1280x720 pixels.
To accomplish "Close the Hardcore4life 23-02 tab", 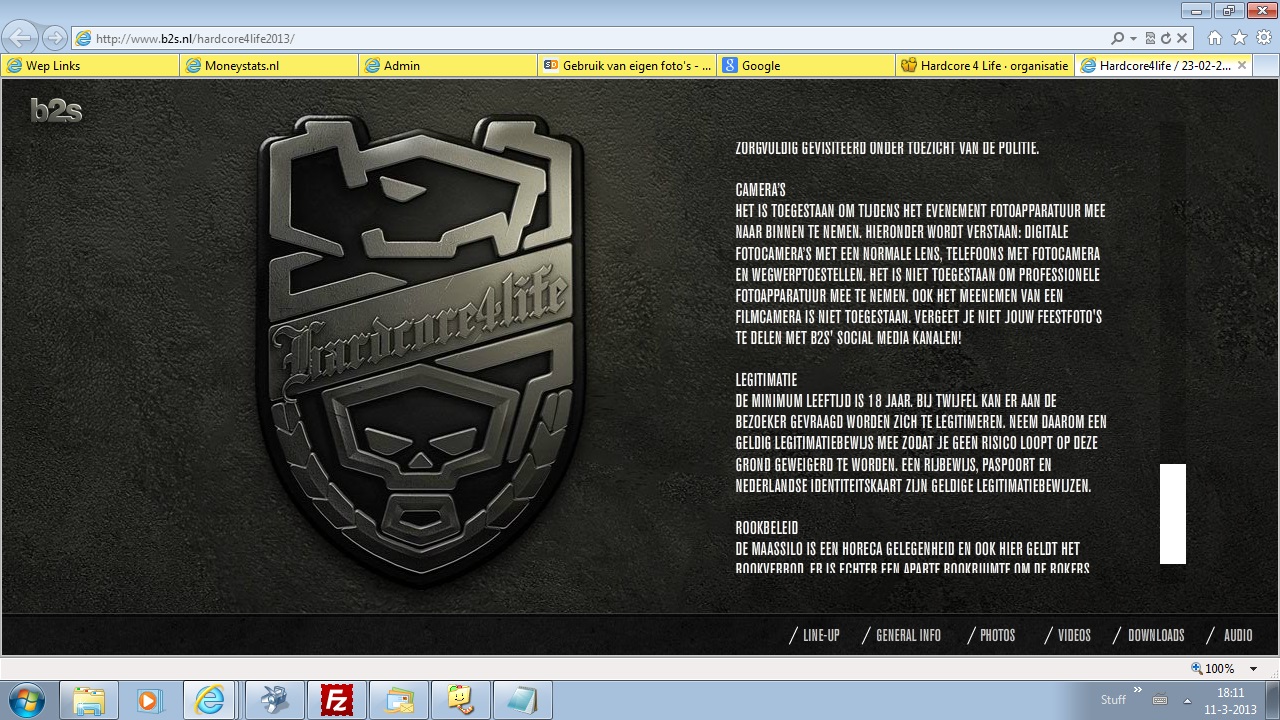I will tap(1242, 65).
